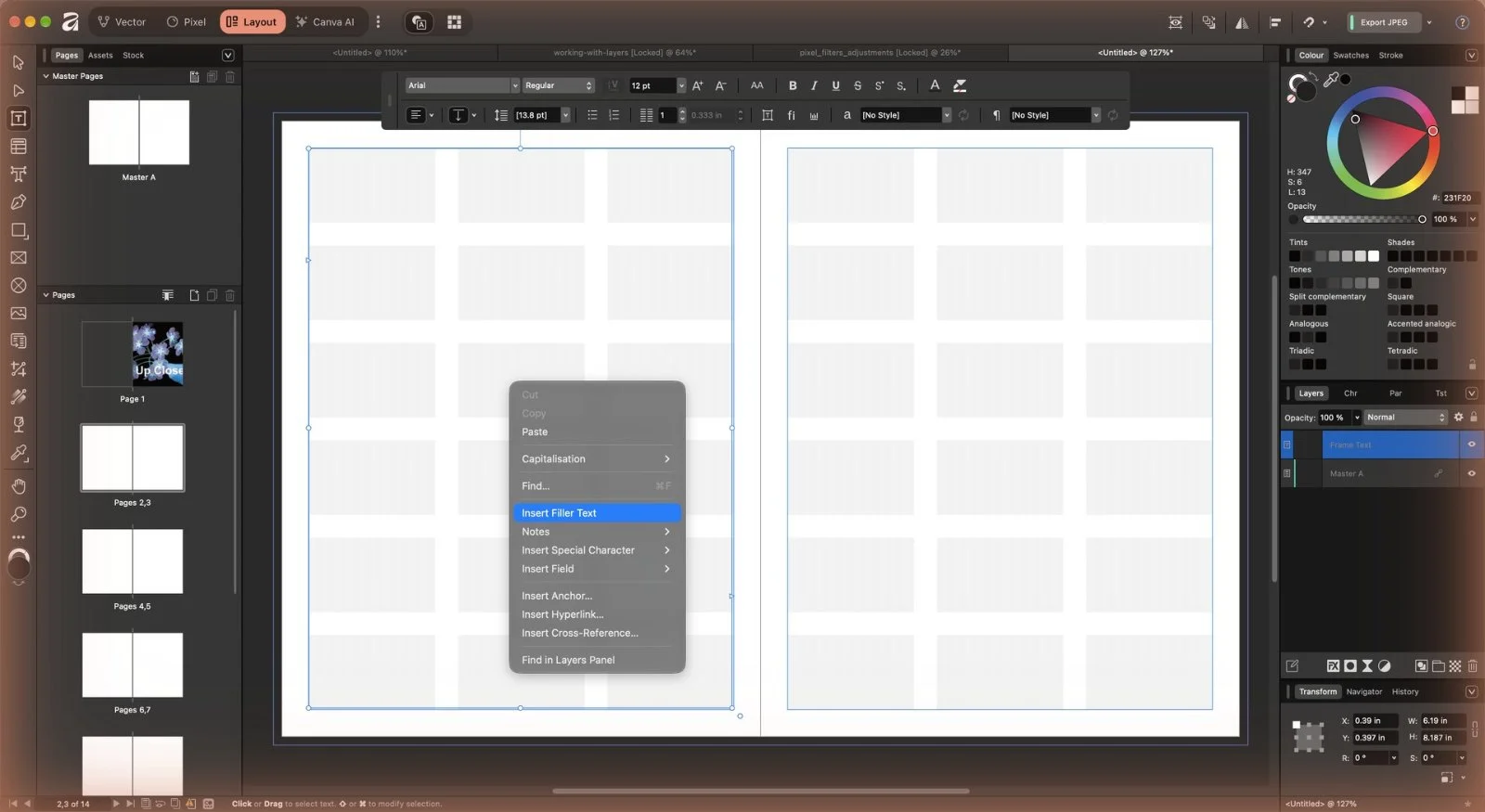Apply italic formatting
This screenshot has width=1485, height=812.
click(814, 85)
